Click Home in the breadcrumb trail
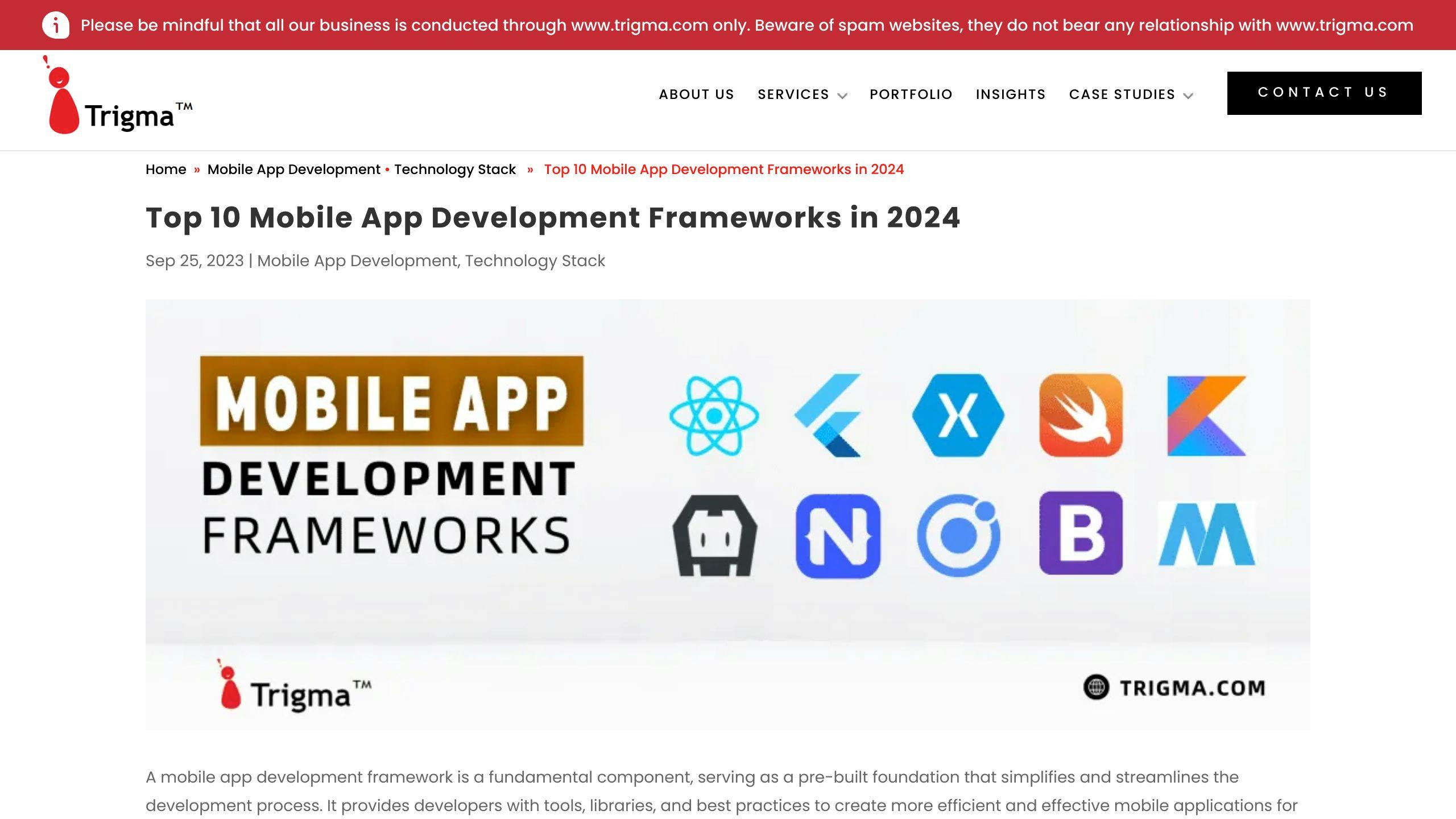The width and height of the screenshot is (1456, 819). click(x=166, y=169)
